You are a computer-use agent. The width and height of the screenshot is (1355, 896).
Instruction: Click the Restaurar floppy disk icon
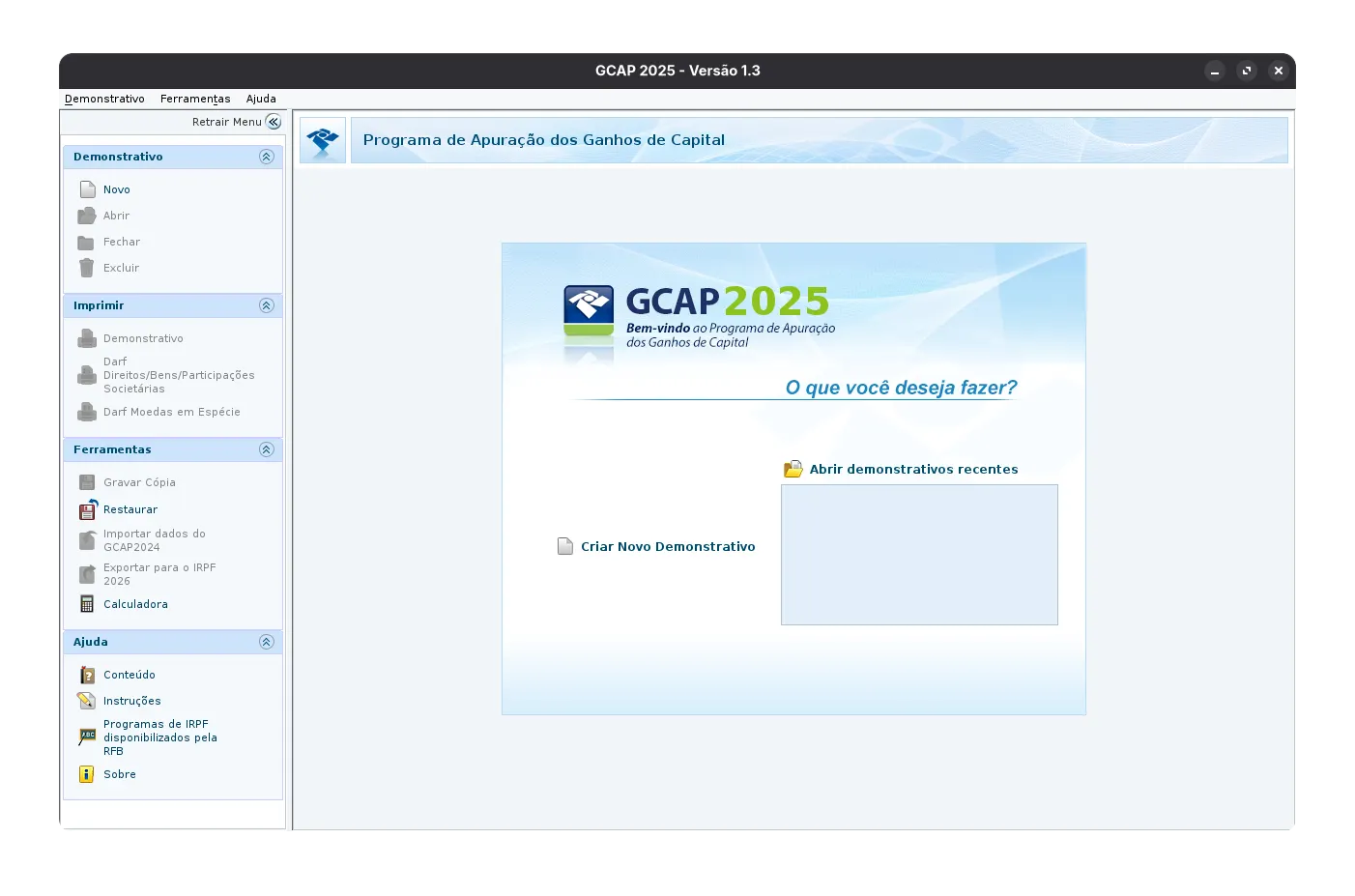click(87, 509)
